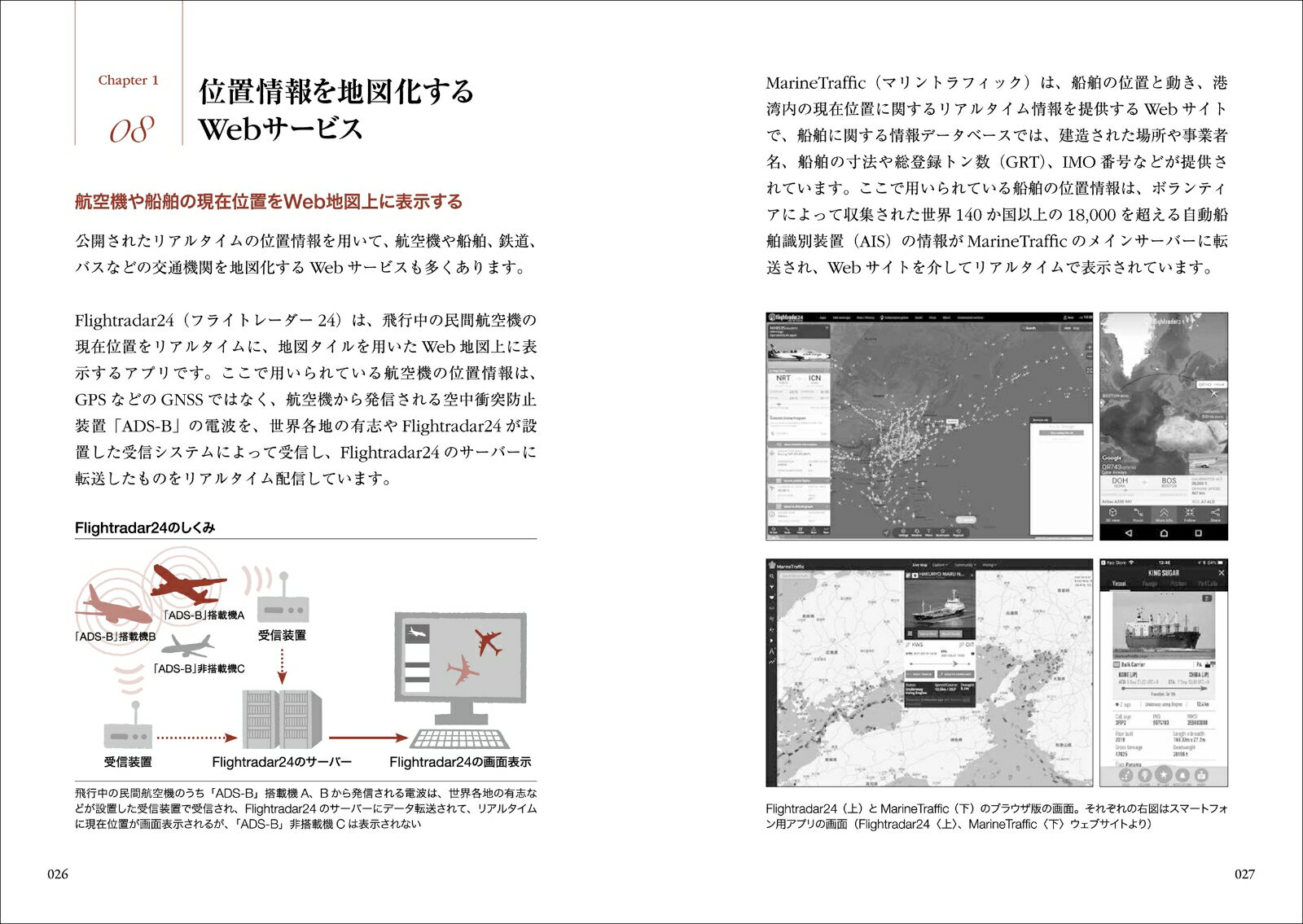The width and height of the screenshot is (1303, 924).
Task: Tap the bell notification icon in MarineTraffic app
Action: coord(1182,774)
